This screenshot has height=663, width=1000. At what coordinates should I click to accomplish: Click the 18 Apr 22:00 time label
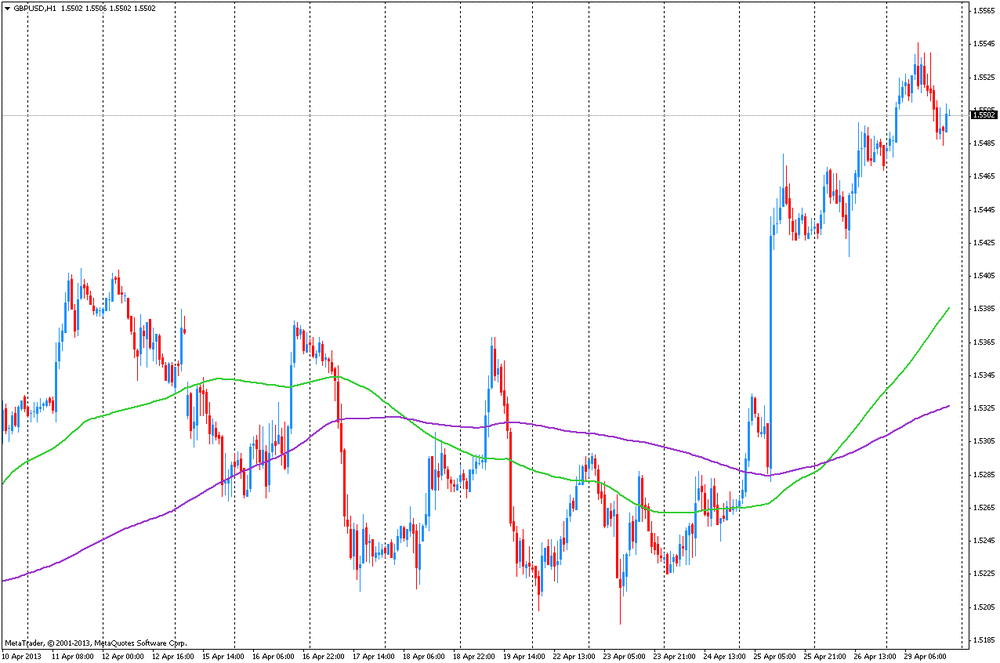point(474,656)
